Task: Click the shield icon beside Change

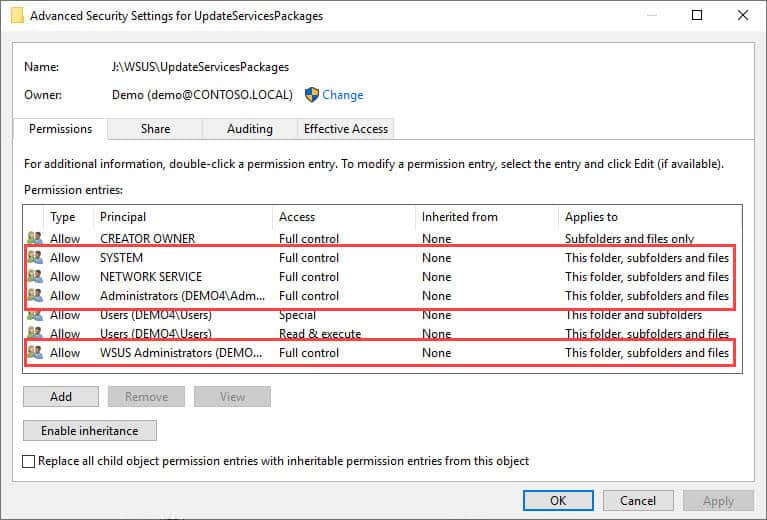Action: pyautogui.click(x=311, y=94)
